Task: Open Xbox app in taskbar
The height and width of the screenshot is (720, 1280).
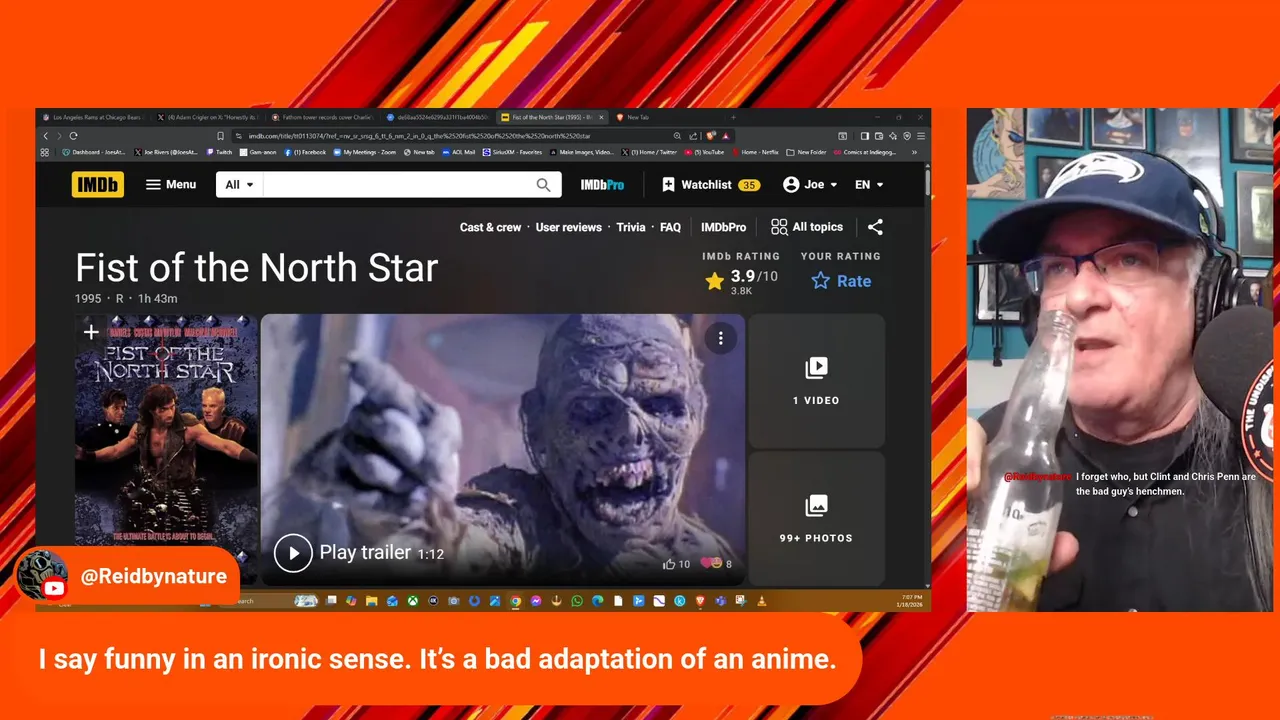Action: point(413,601)
